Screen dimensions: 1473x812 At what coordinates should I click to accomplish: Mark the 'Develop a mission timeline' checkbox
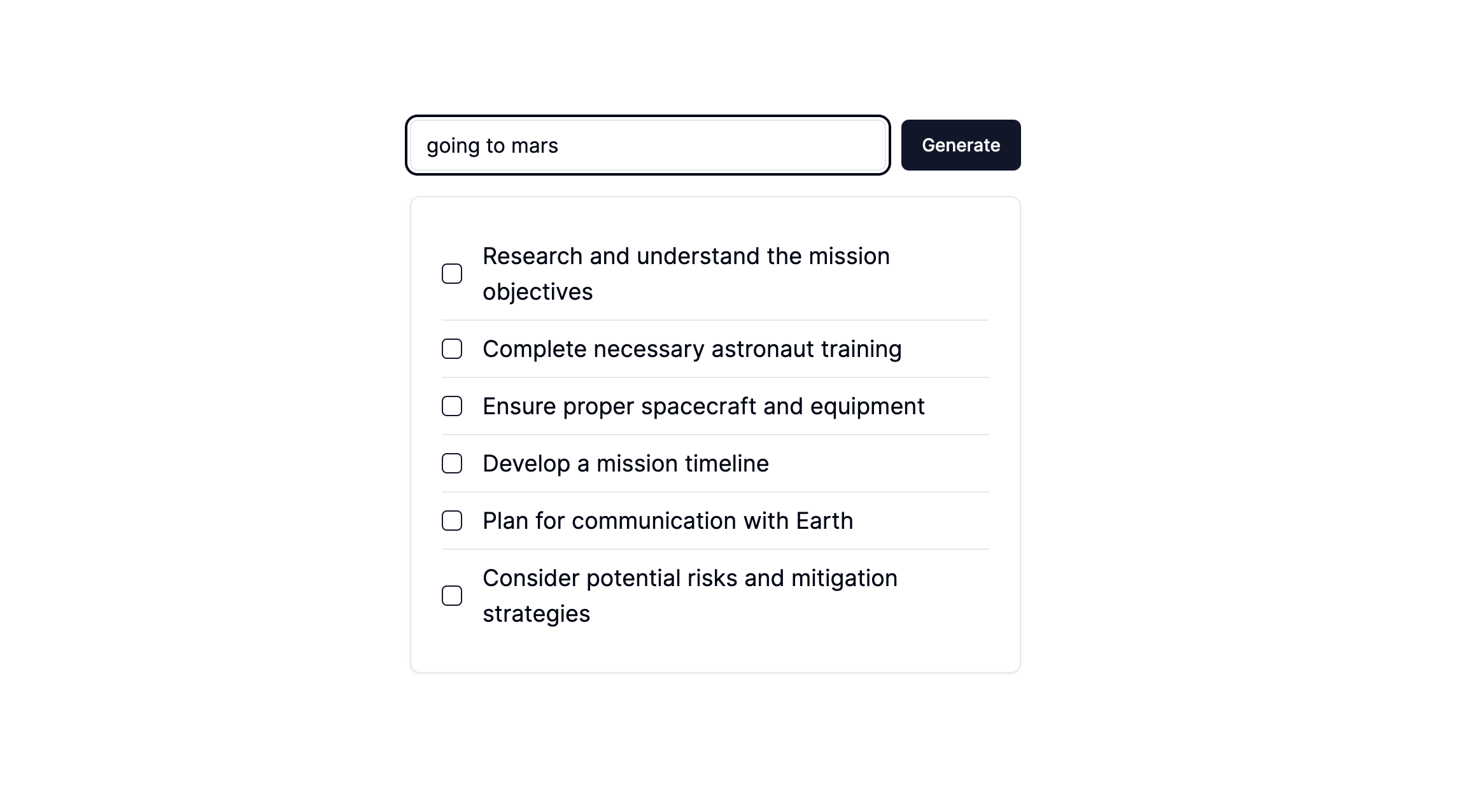coord(452,463)
